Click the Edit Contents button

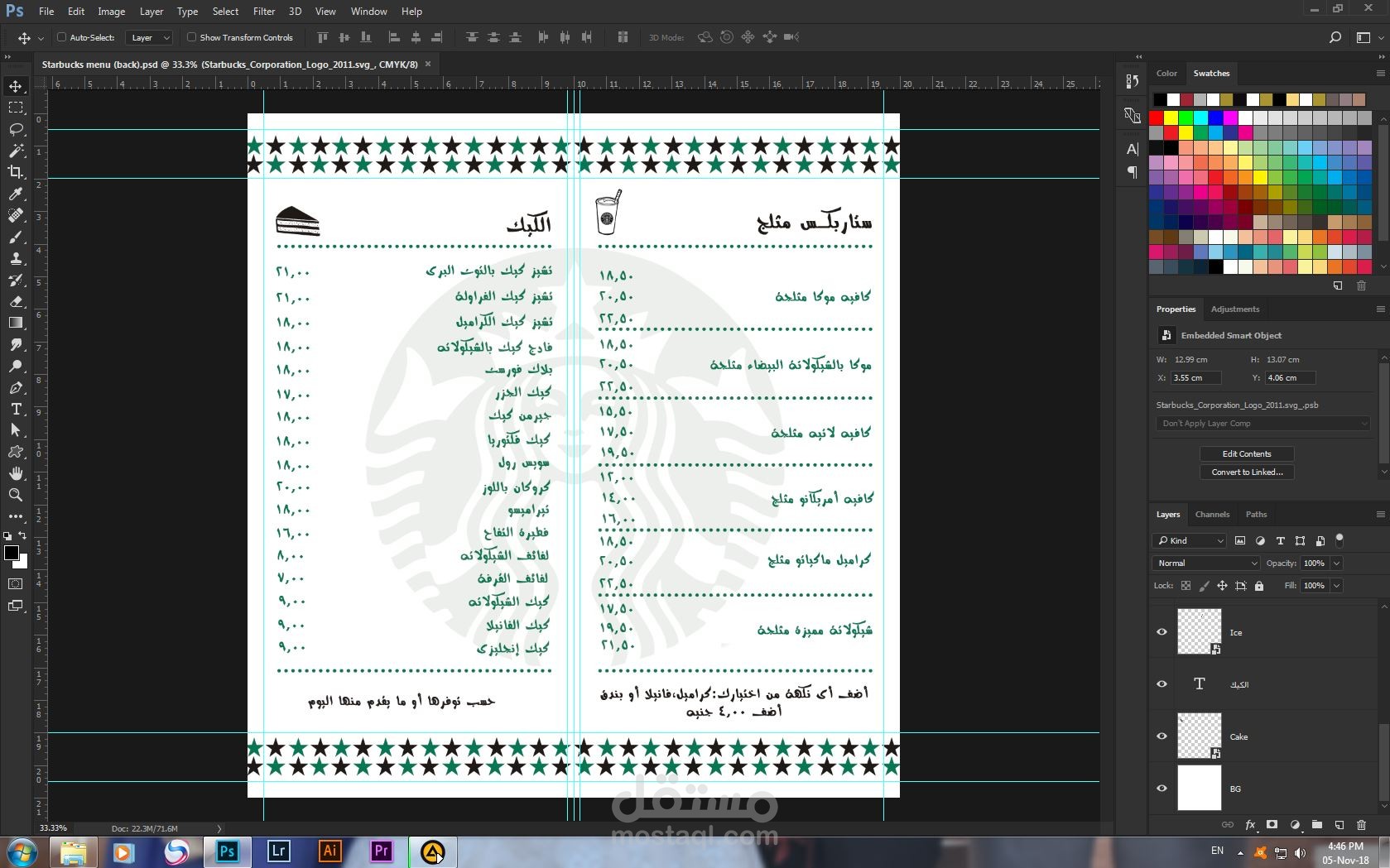coord(1247,453)
